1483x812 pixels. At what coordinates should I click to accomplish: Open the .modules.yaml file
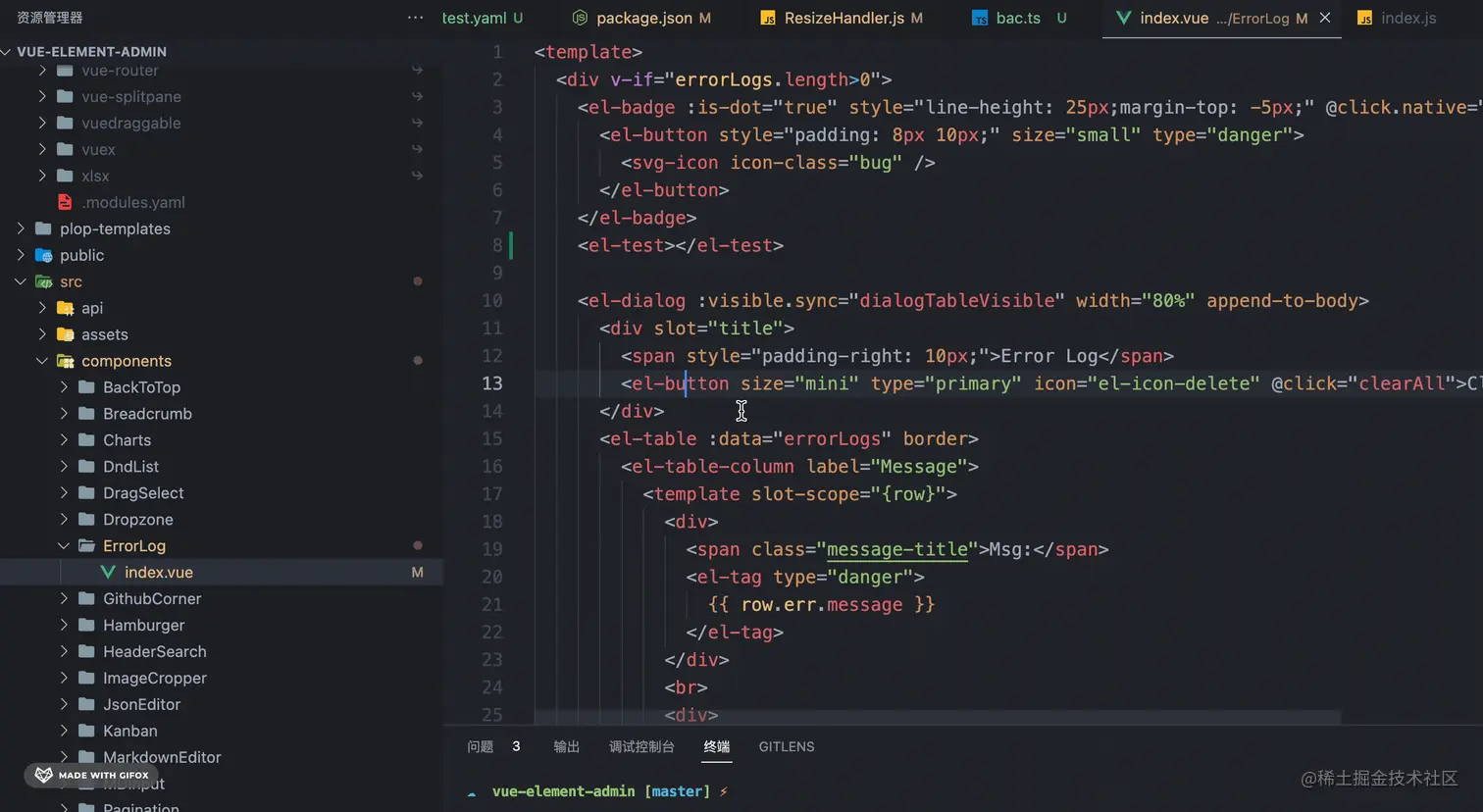[133, 202]
